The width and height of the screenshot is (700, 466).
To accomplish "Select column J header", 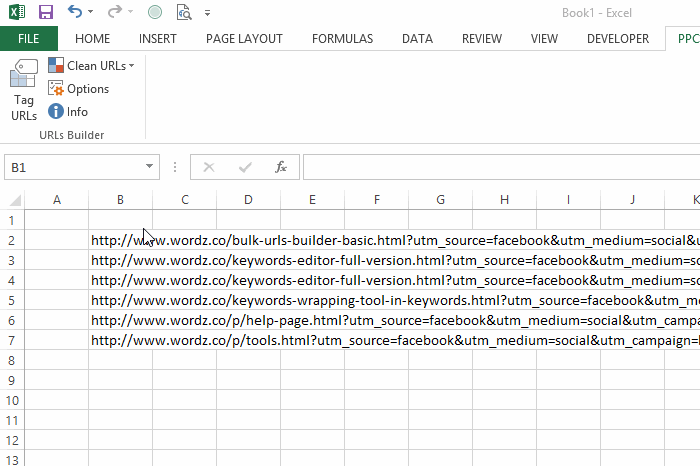I will click(x=633, y=200).
